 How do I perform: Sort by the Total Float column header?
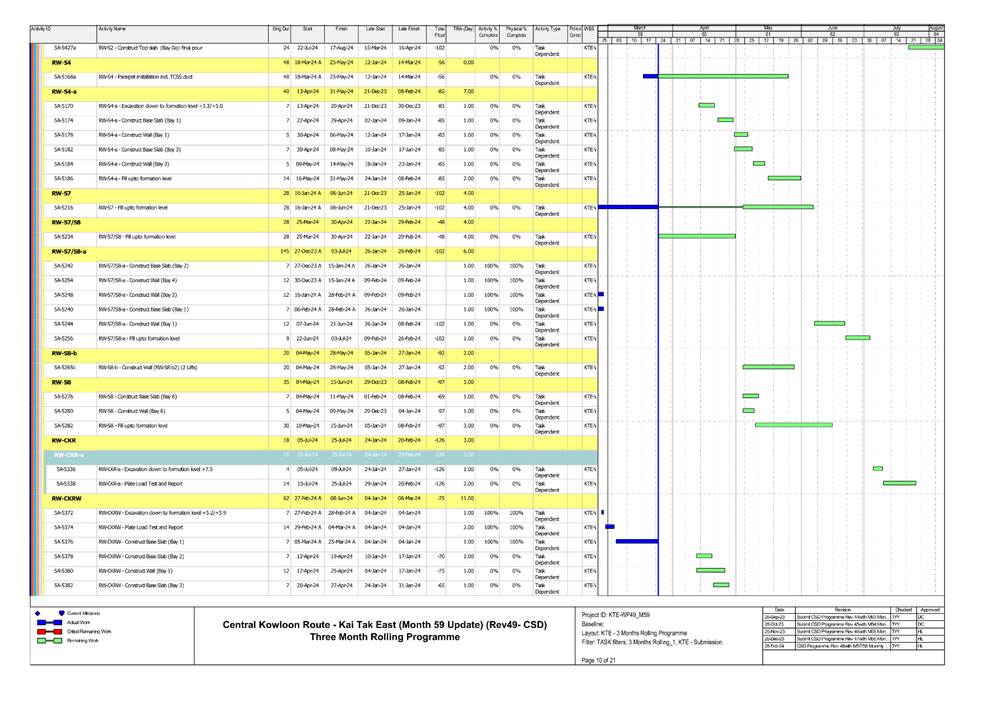point(439,32)
